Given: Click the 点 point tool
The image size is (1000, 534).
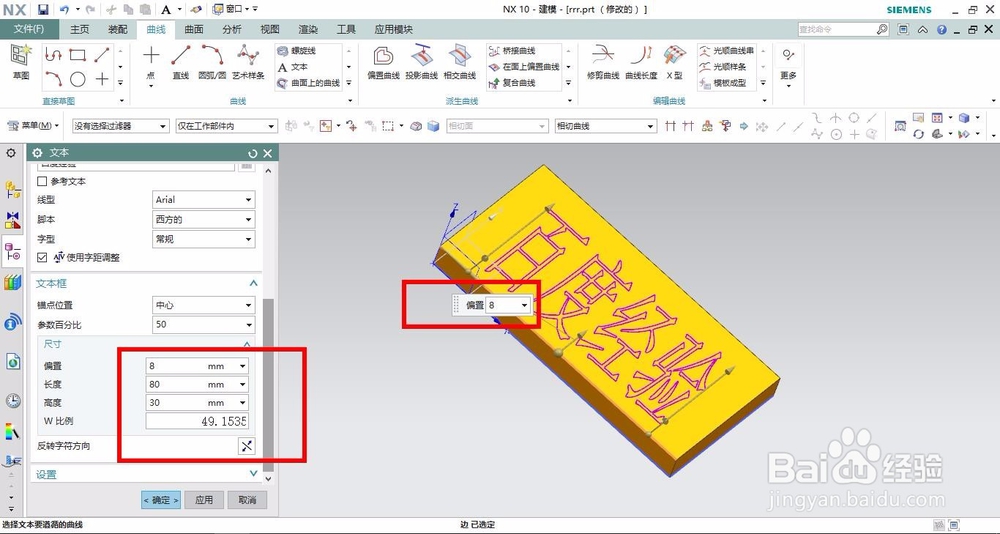Looking at the screenshot, I should 151,63.
